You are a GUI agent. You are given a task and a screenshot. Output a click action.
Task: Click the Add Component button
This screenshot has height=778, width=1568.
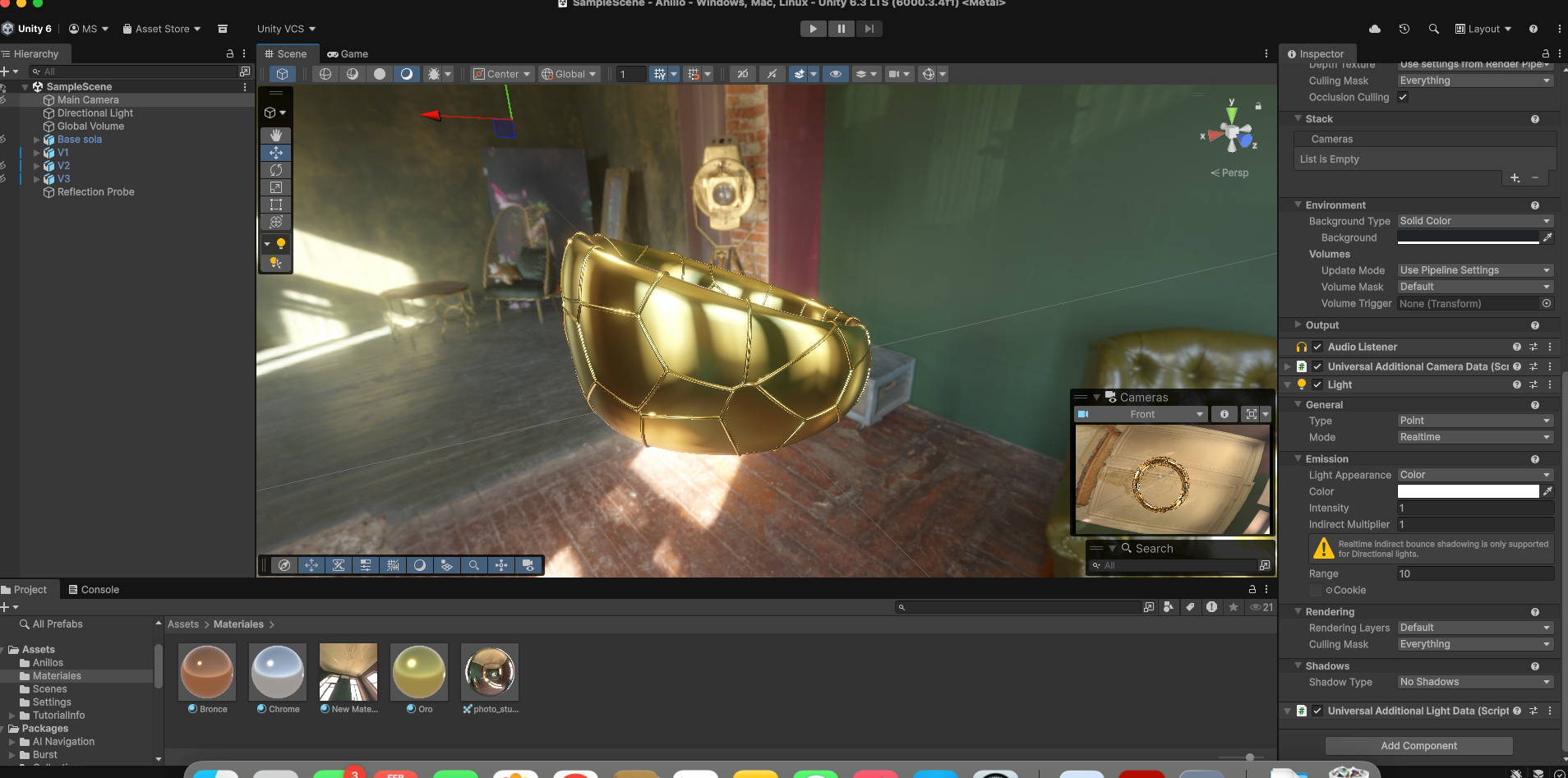pos(1419,746)
